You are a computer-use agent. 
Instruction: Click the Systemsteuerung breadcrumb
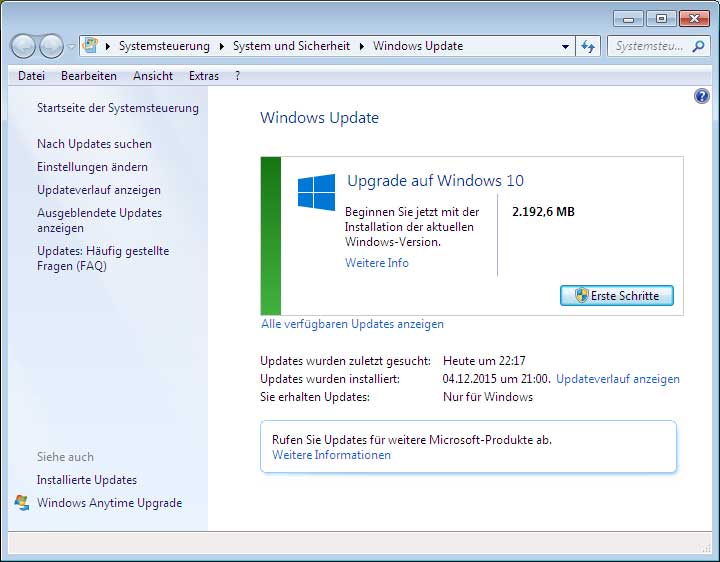[164, 46]
